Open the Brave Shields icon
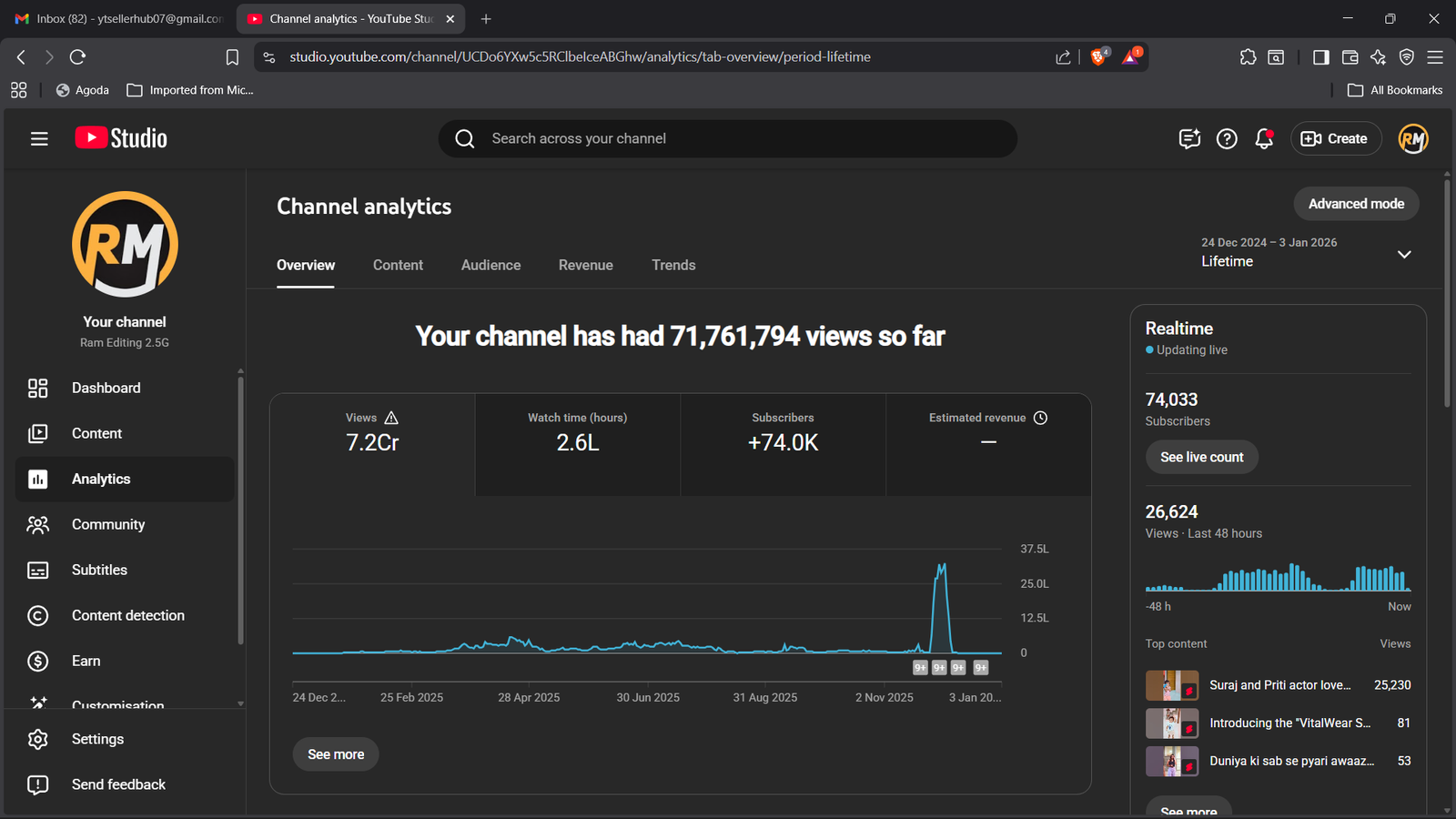 point(1098,57)
